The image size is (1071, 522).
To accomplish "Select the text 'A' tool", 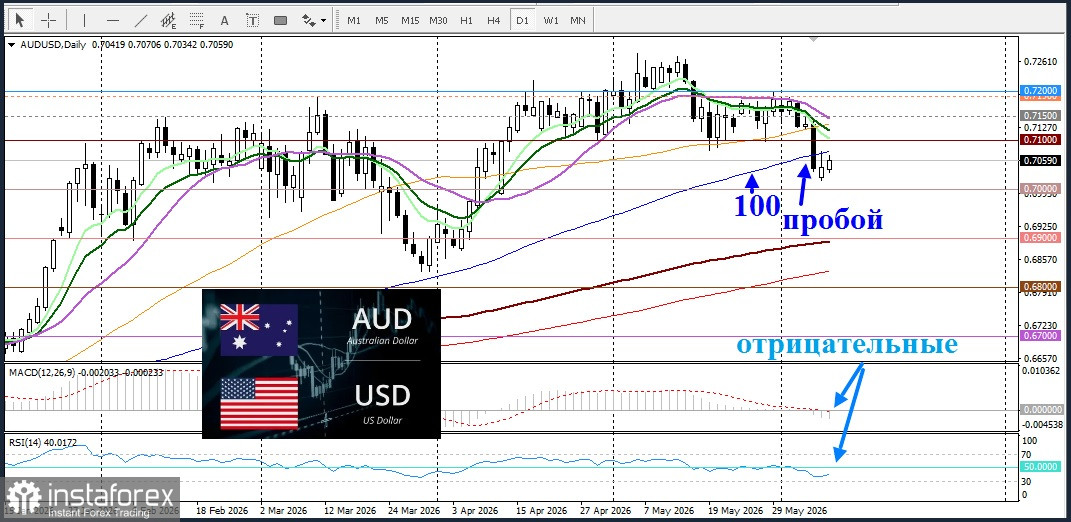I will click(x=224, y=20).
